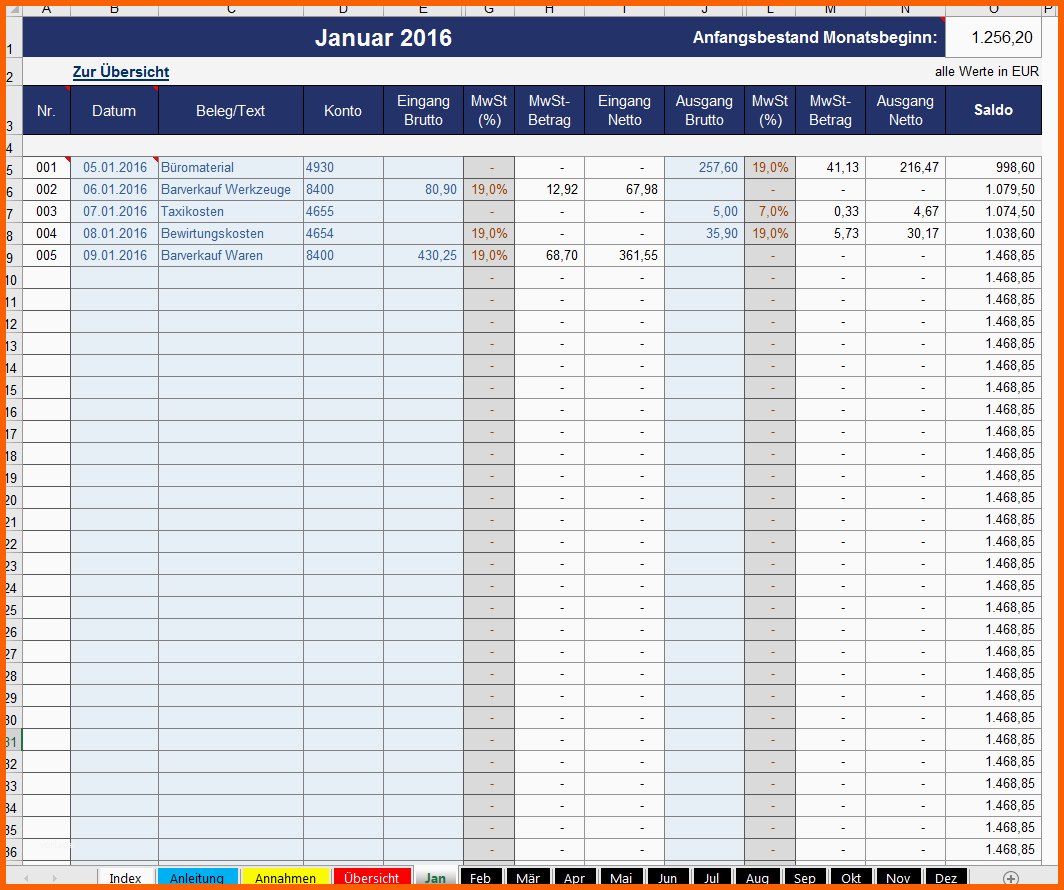
Task: Click the Anfangsbestand value cell 1.256,20
Action: (993, 38)
